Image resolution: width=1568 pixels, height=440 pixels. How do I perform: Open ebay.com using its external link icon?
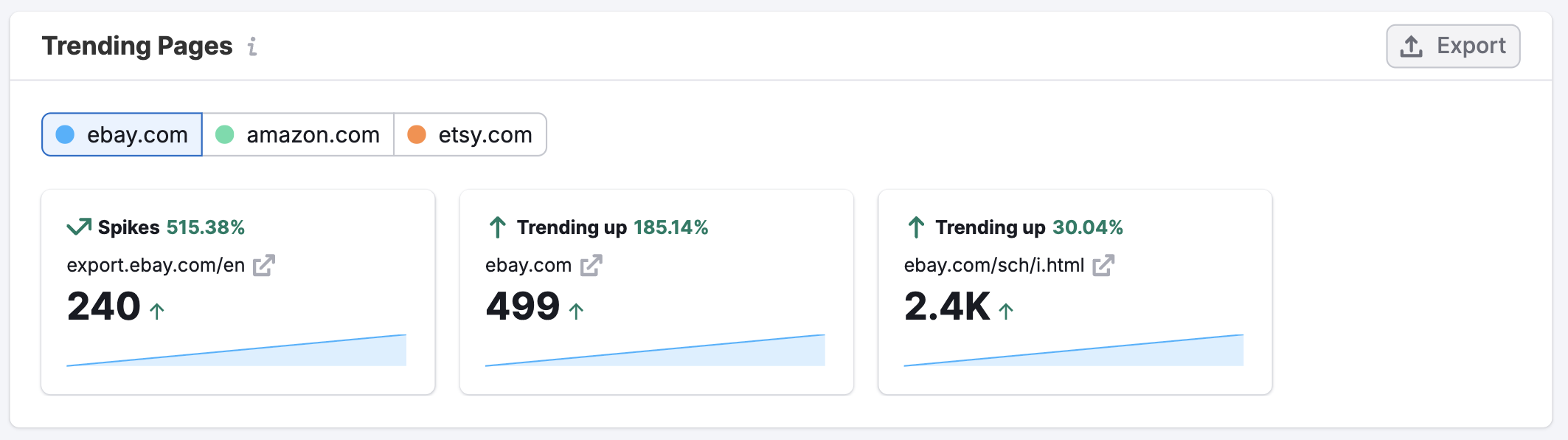pyautogui.click(x=592, y=264)
